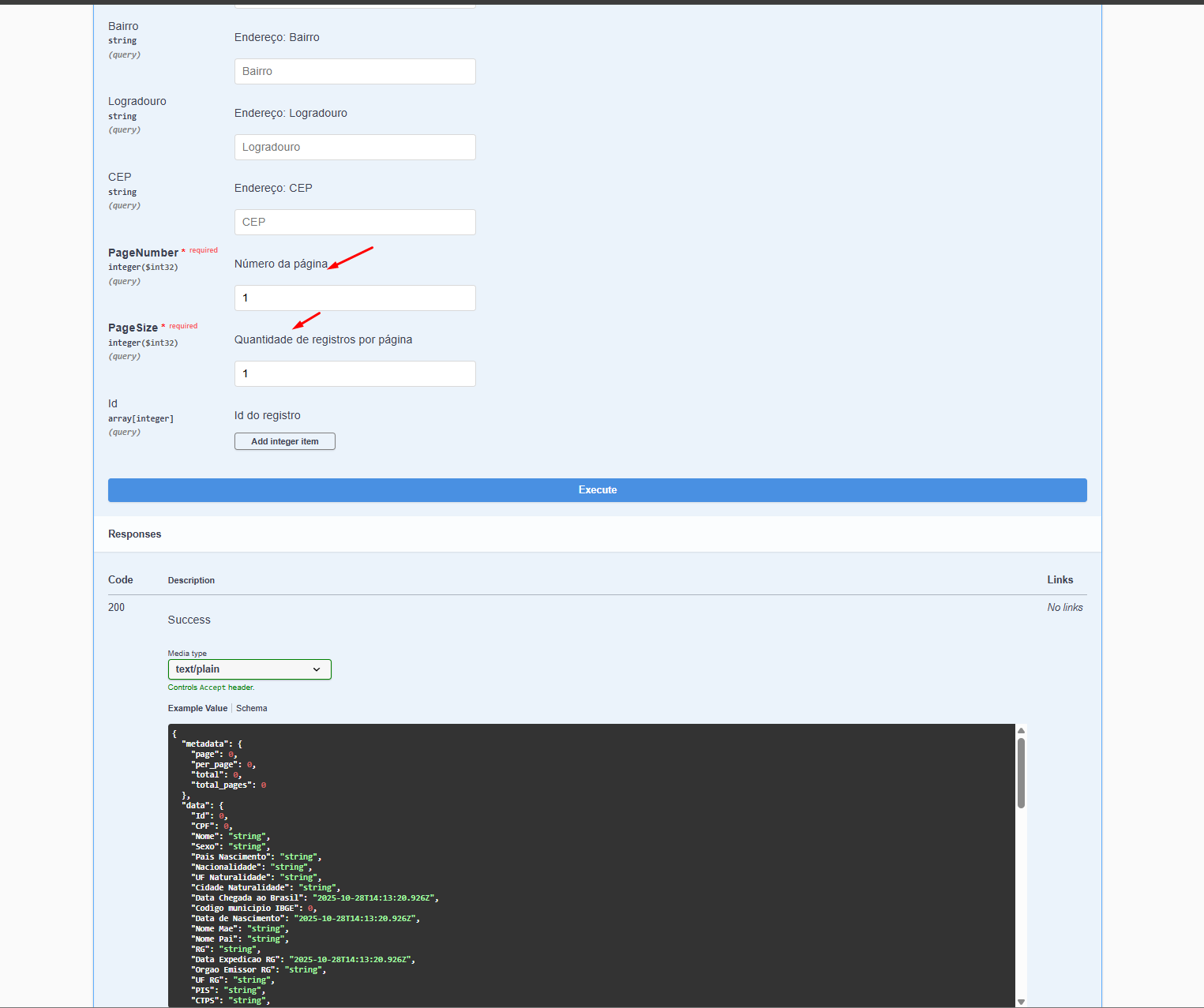Click the Responses section header
1204x1008 pixels.
(134, 534)
